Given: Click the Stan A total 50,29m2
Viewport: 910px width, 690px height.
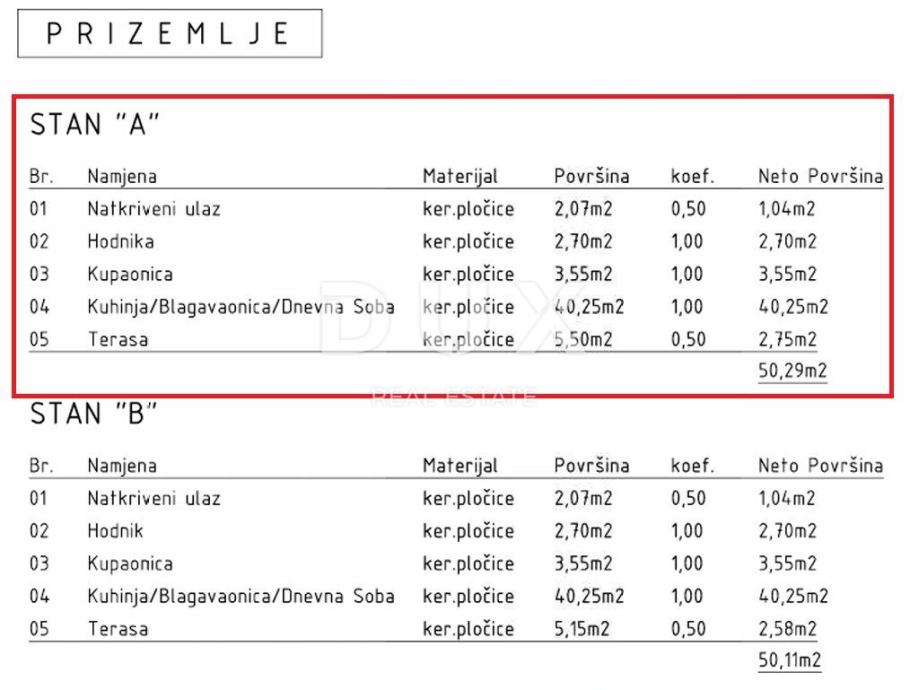Looking at the screenshot, I should pos(792,372).
